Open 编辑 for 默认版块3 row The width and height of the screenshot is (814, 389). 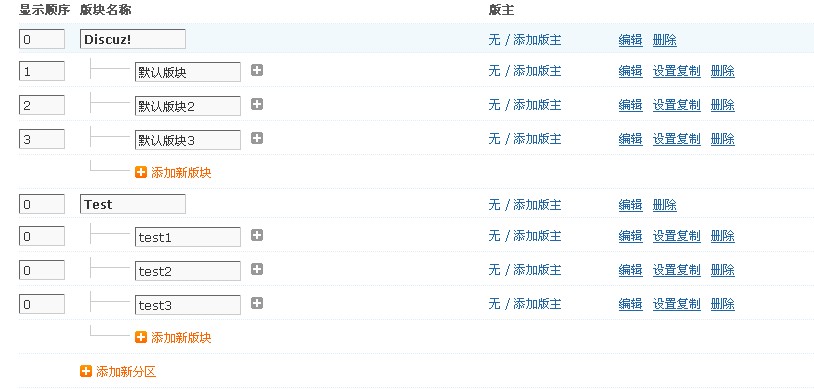tap(631, 139)
